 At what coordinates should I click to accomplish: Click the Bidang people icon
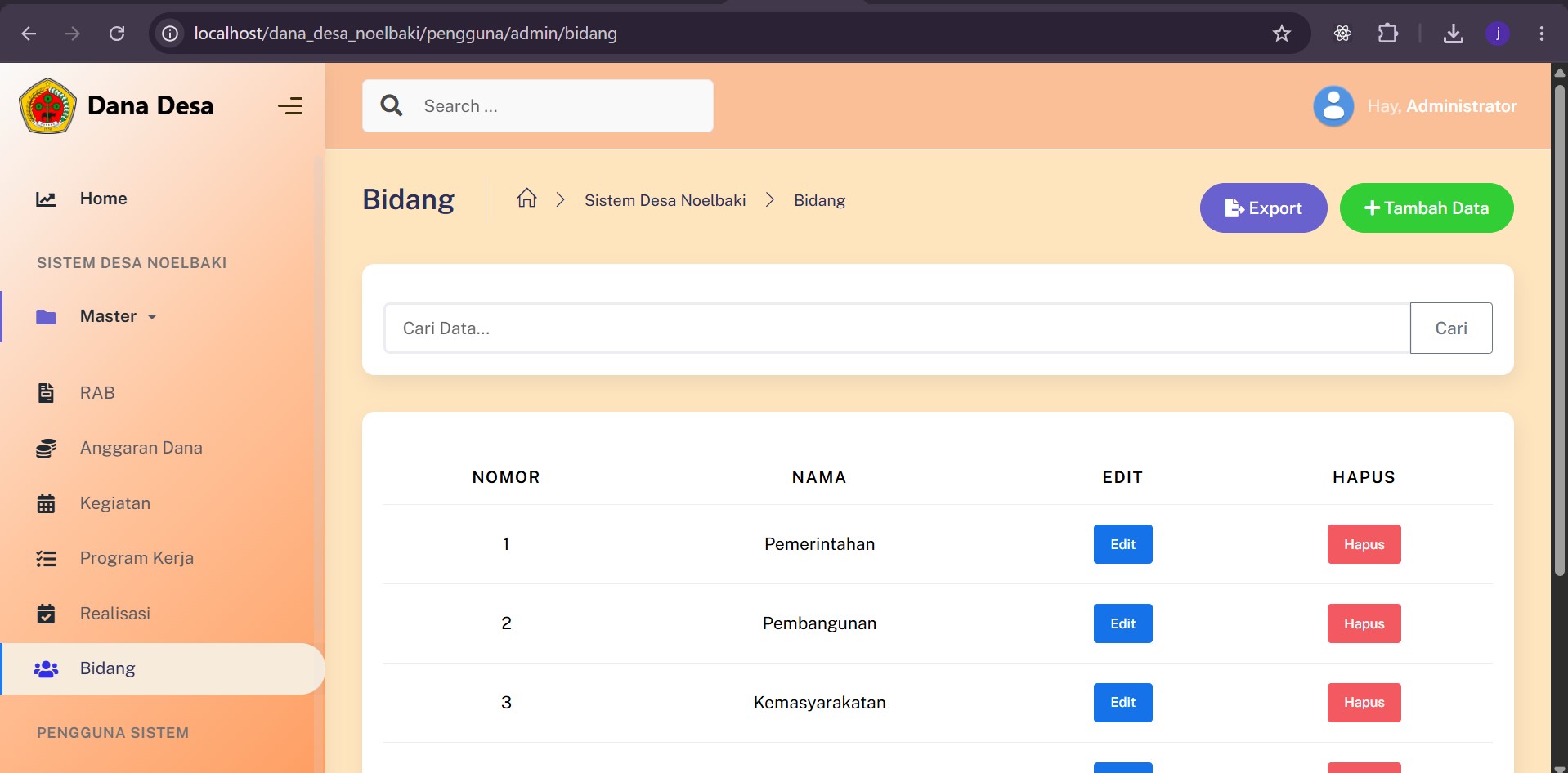pos(46,669)
